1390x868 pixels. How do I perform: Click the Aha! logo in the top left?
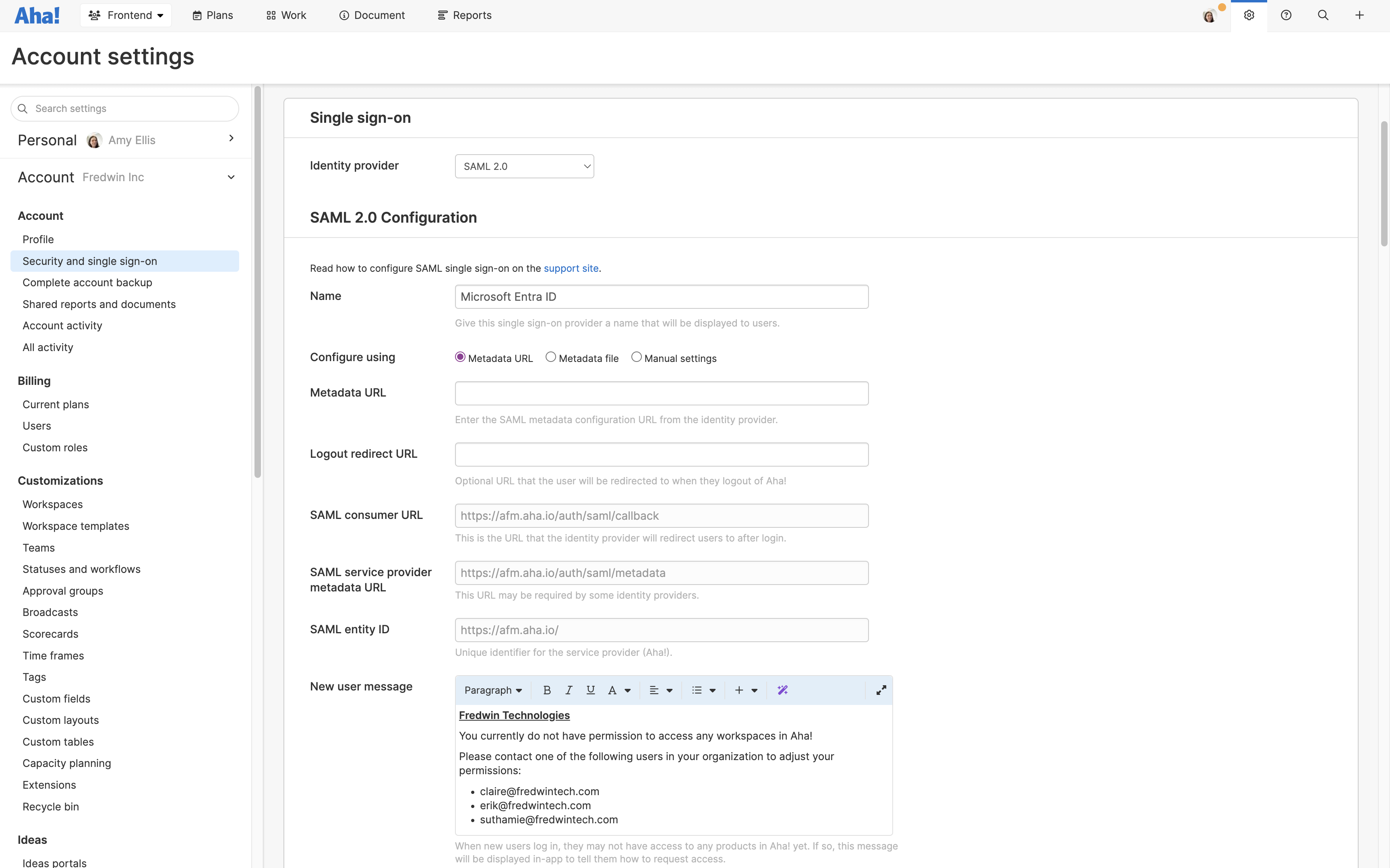pos(37,15)
